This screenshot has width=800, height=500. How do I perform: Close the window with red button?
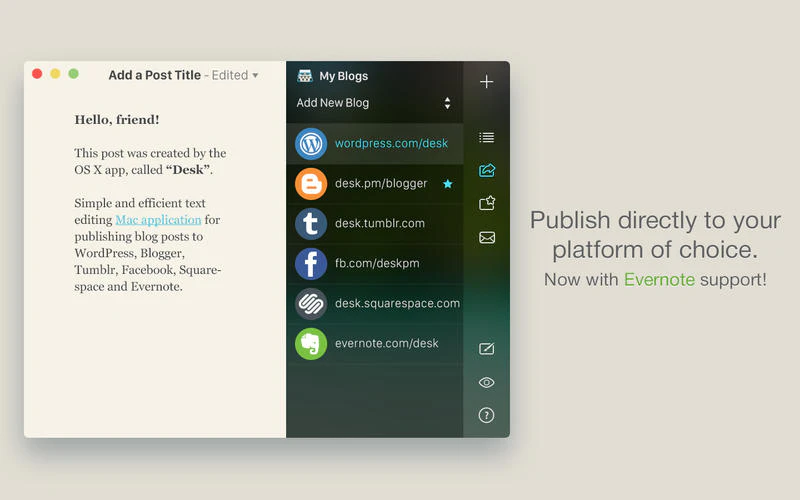pos(37,74)
